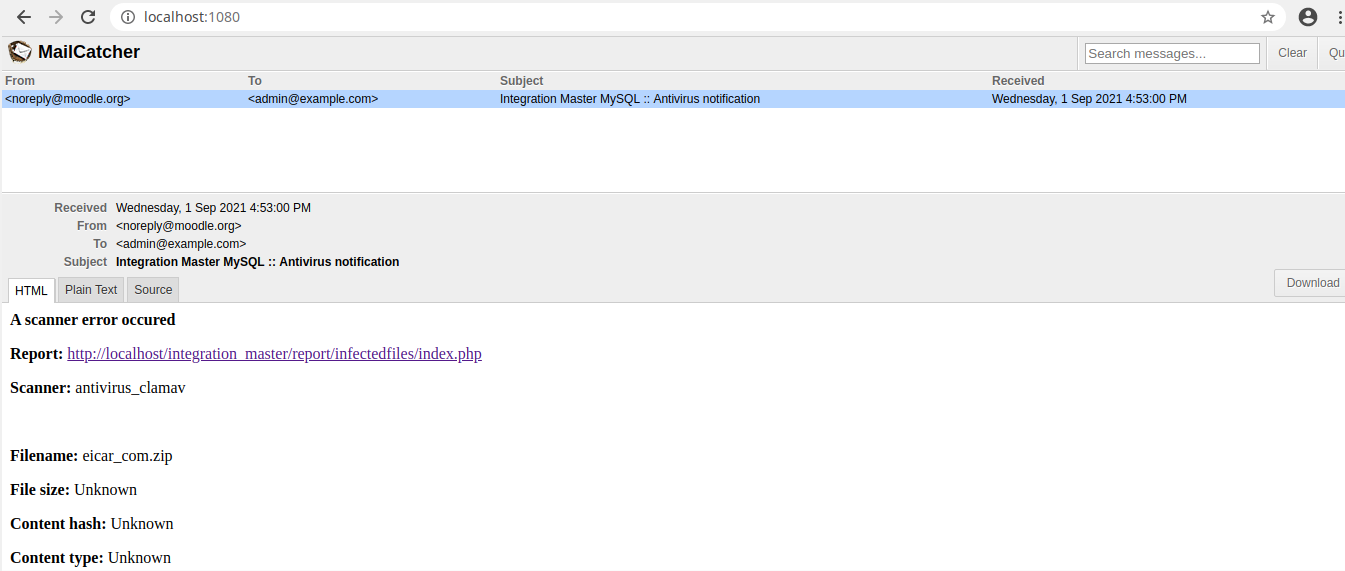Click the File size Unknown line
This screenshot has width=1345, height=571.
[73, 490]
